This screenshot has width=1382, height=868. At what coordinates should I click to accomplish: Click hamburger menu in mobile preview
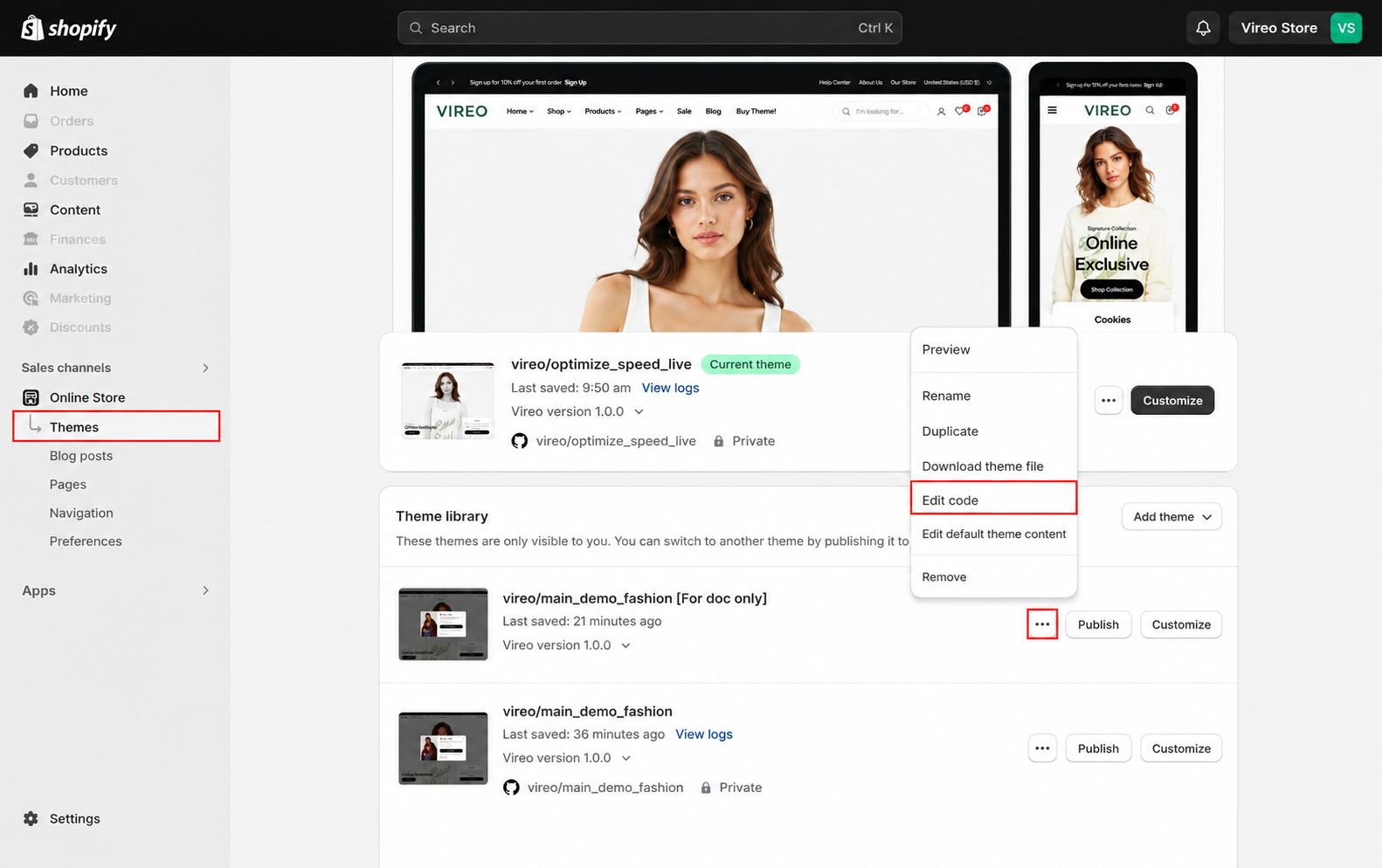click(x=1052, y=110)
